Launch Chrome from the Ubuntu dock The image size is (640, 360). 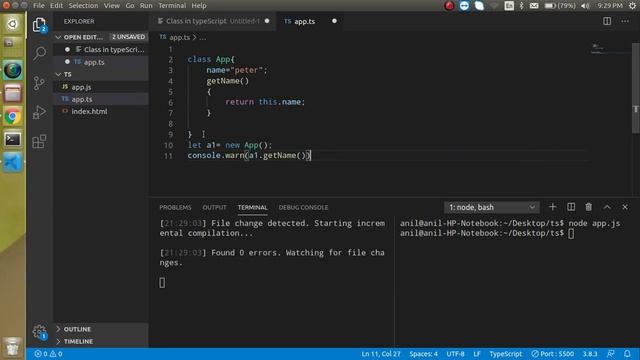12,117
